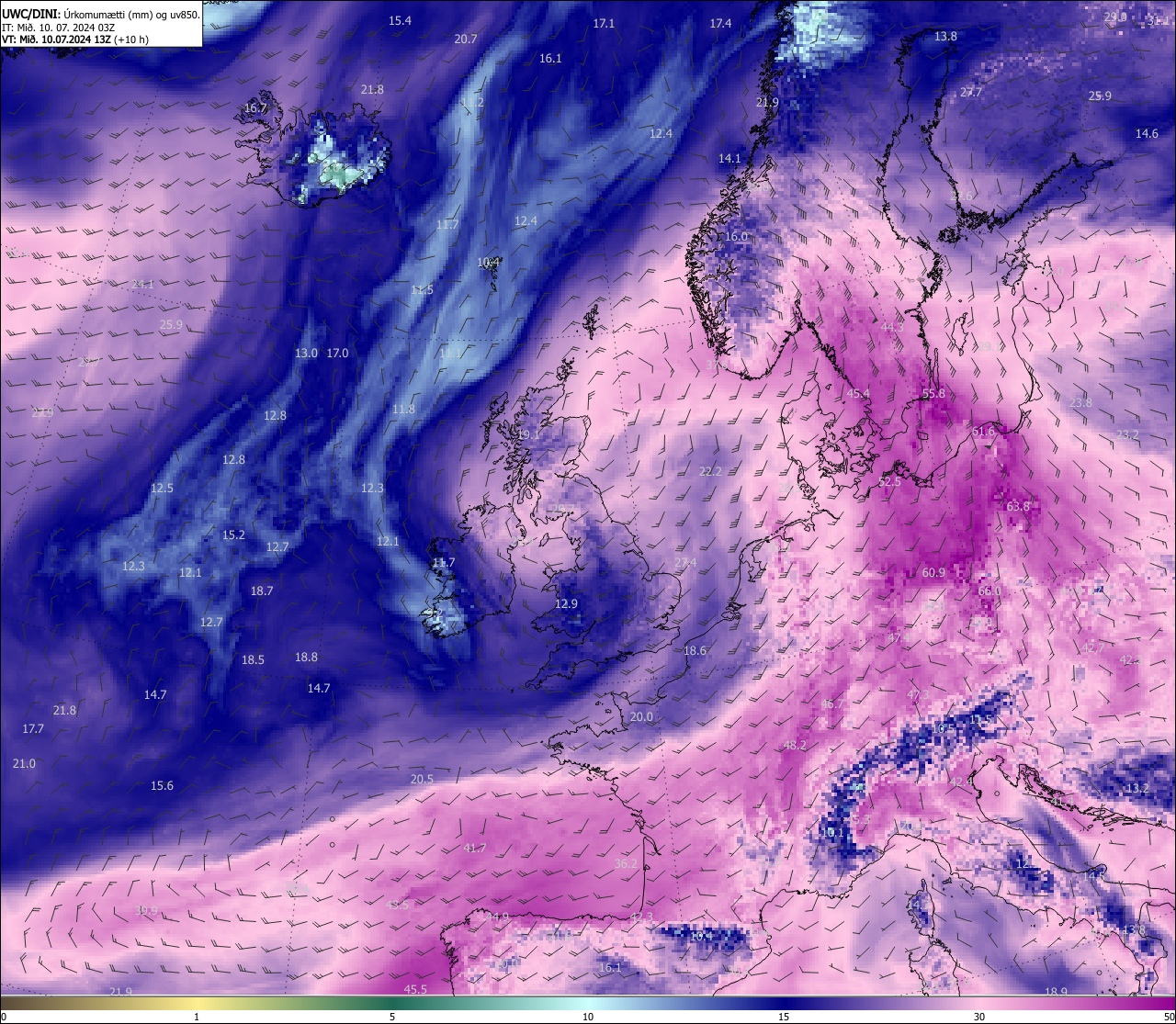The image size is (1176, 1024).
Task: Click the 22.2 value over North Sea
Action: click(710, 471)
